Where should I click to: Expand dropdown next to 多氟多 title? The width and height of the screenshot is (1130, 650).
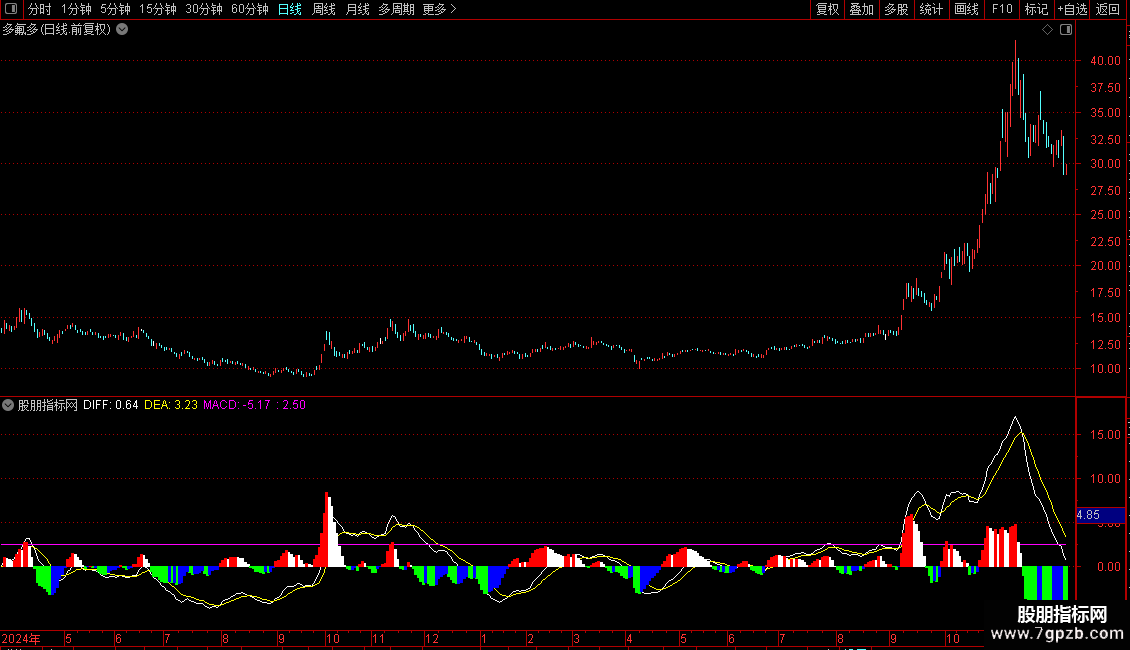pyautogui.click(x=123, y=30)
